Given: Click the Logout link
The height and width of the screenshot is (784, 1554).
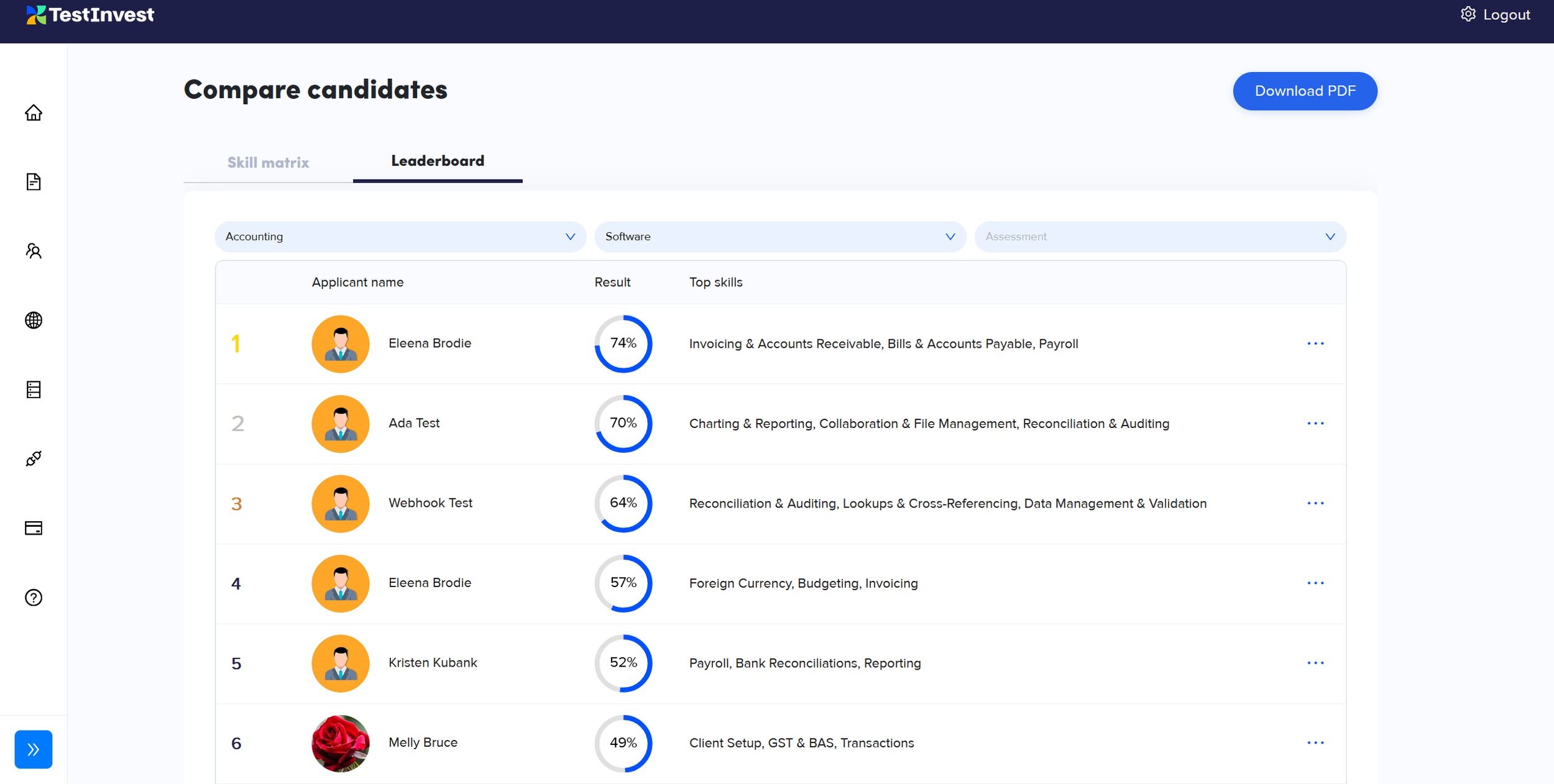Looking at the screenshot, I should click(1506, 15).
